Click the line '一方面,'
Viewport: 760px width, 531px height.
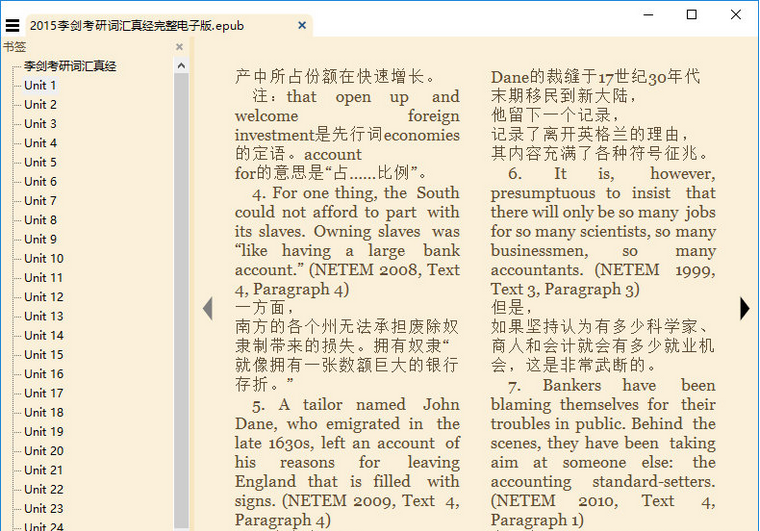265,308
